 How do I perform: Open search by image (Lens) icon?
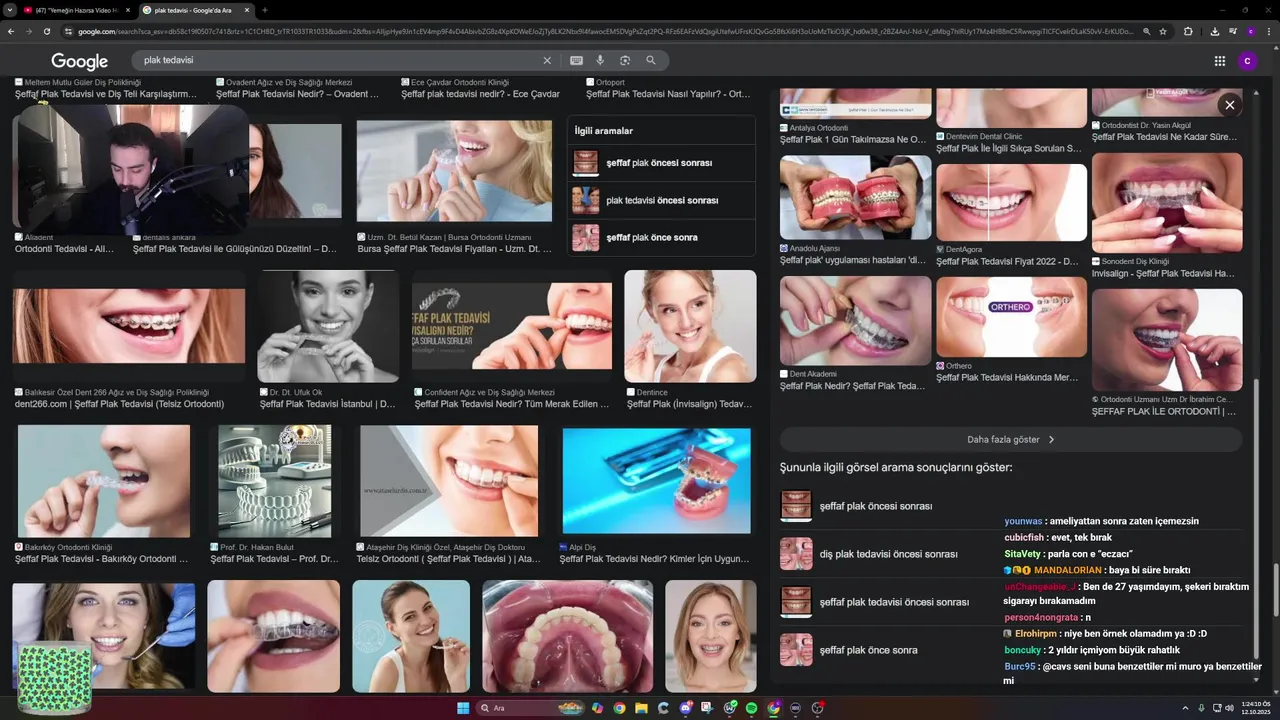click(625, 60)
